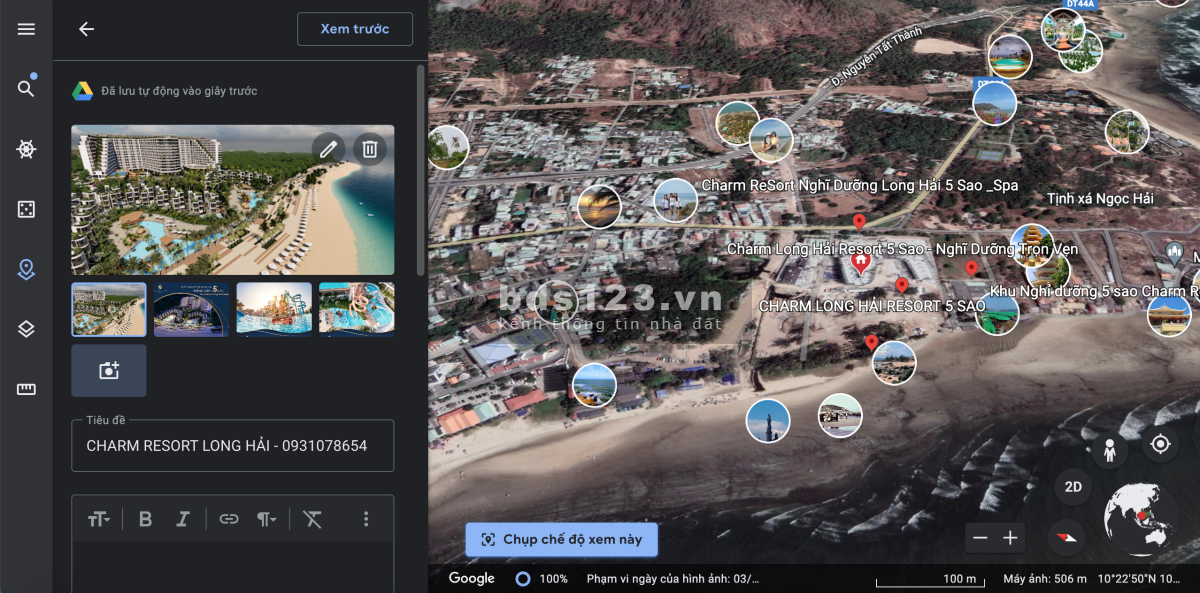Screen dimensions: 1200x593
Task: Open more options in text toolbar
Action: [x=366, y=518]
